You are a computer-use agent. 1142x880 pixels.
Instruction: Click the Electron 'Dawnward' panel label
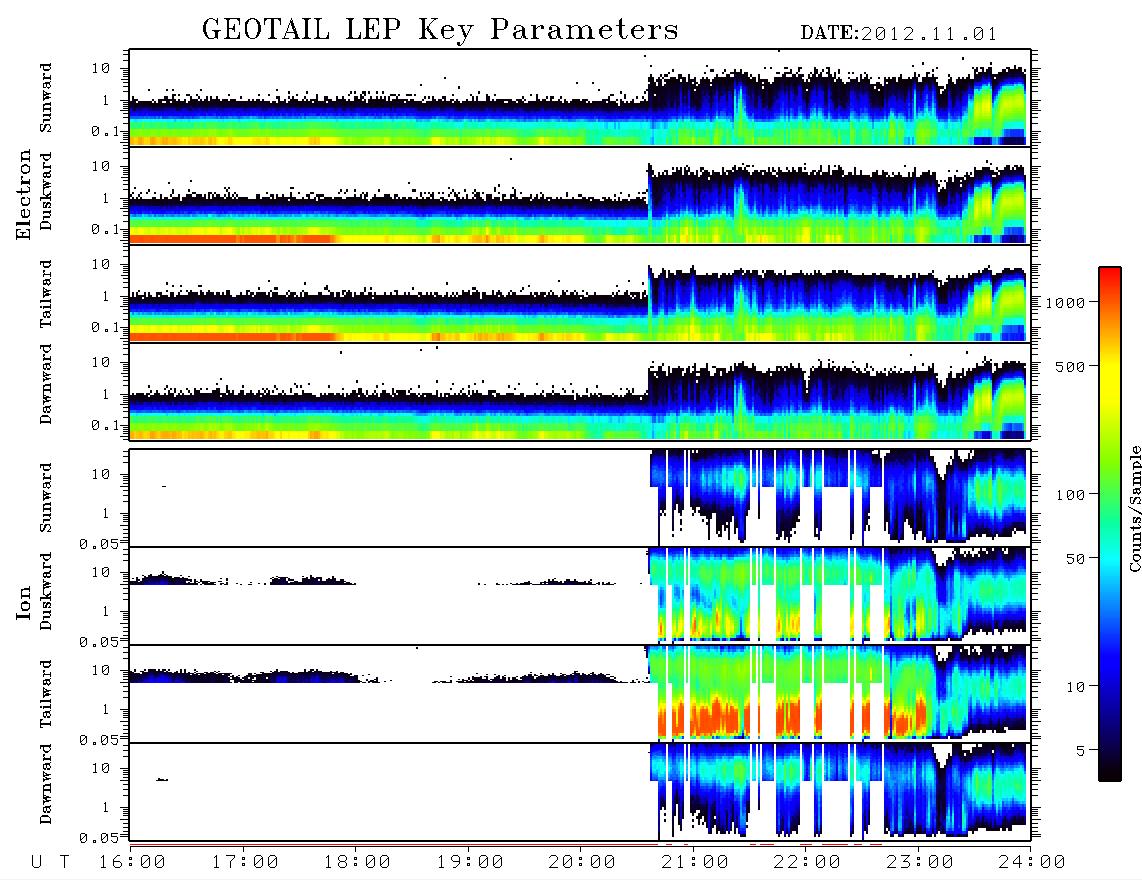46,384
